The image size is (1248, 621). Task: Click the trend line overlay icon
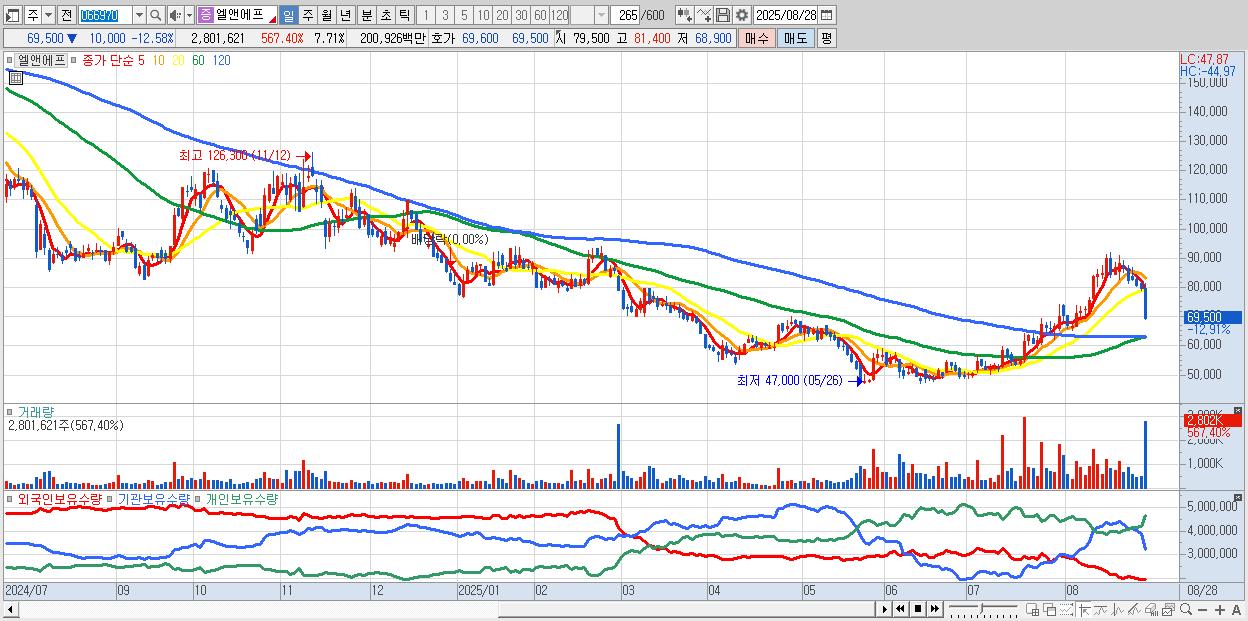(x=1101, y=609)
